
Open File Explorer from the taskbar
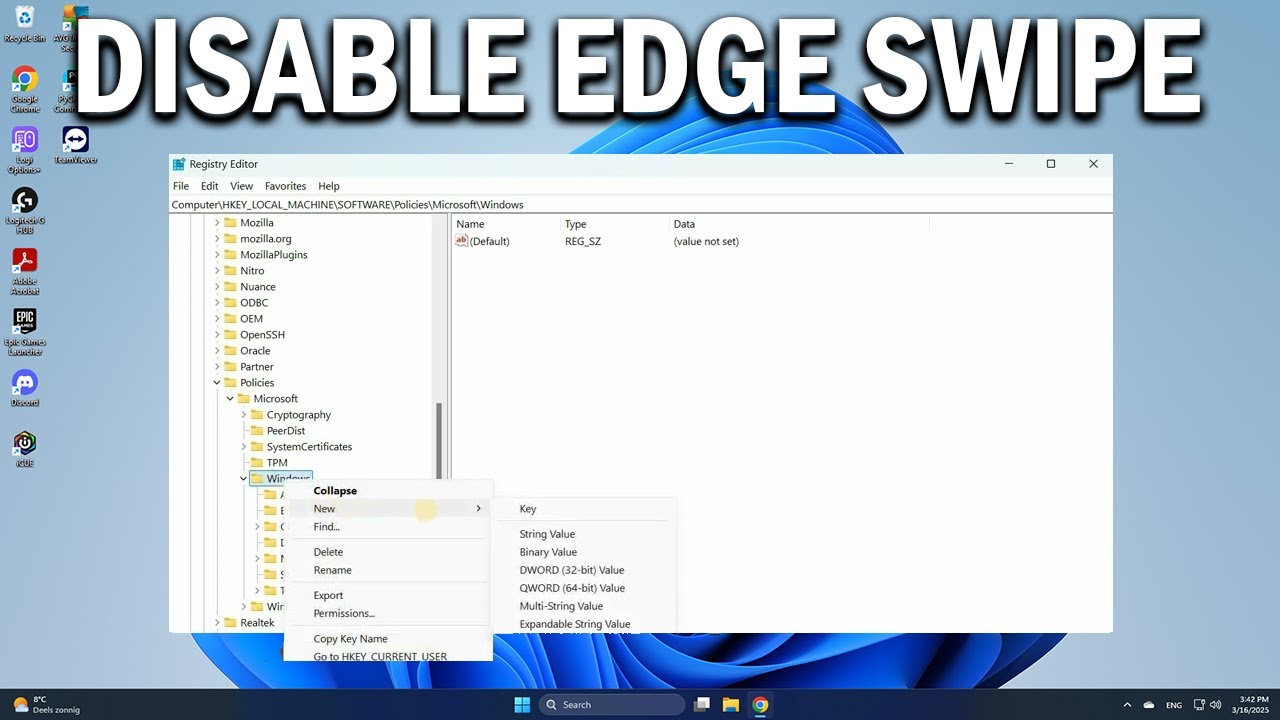[731, 705]
